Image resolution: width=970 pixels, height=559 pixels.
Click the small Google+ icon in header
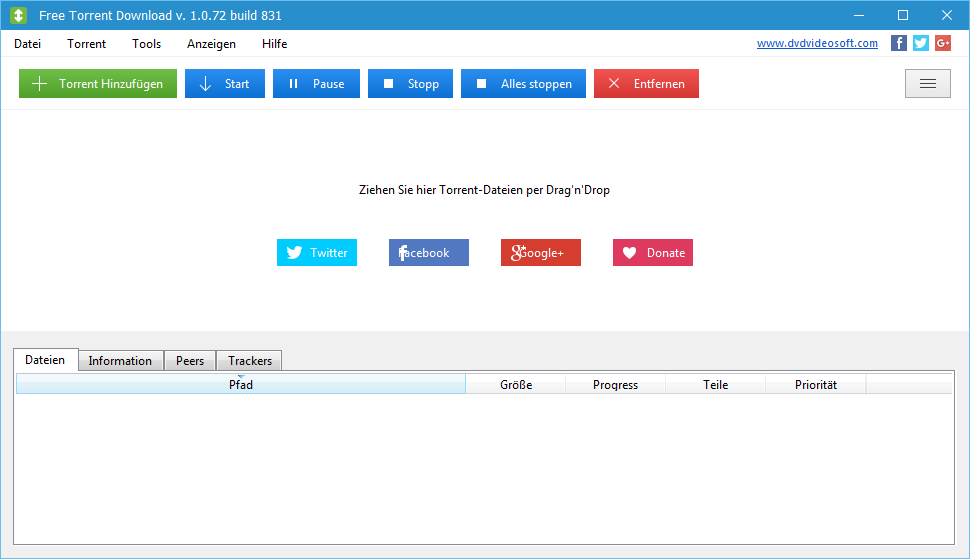point(943,43)
